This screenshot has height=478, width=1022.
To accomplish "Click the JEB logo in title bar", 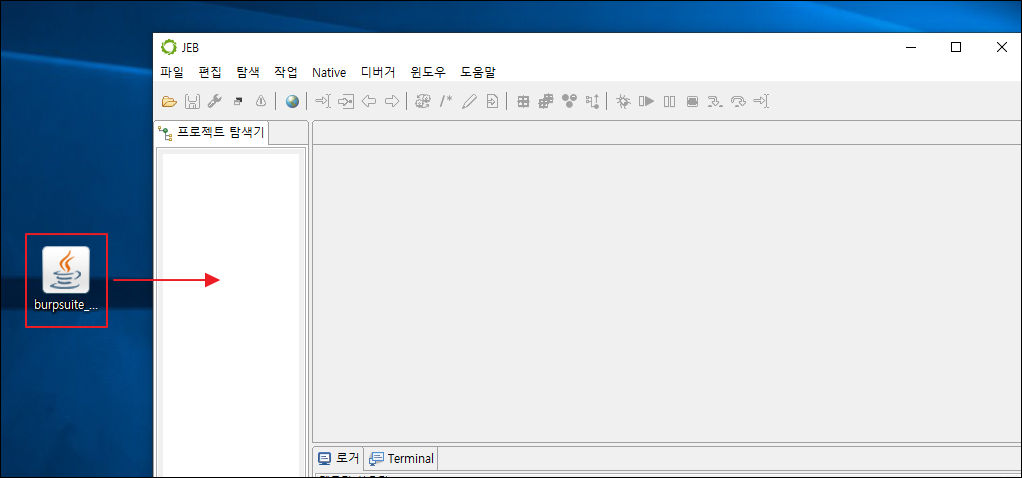I will click(x=169, y=47).
